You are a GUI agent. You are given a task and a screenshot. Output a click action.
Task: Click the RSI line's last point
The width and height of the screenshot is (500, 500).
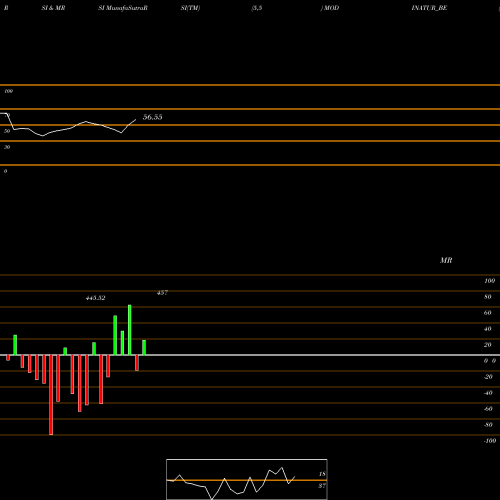click(x=136, y=119)
